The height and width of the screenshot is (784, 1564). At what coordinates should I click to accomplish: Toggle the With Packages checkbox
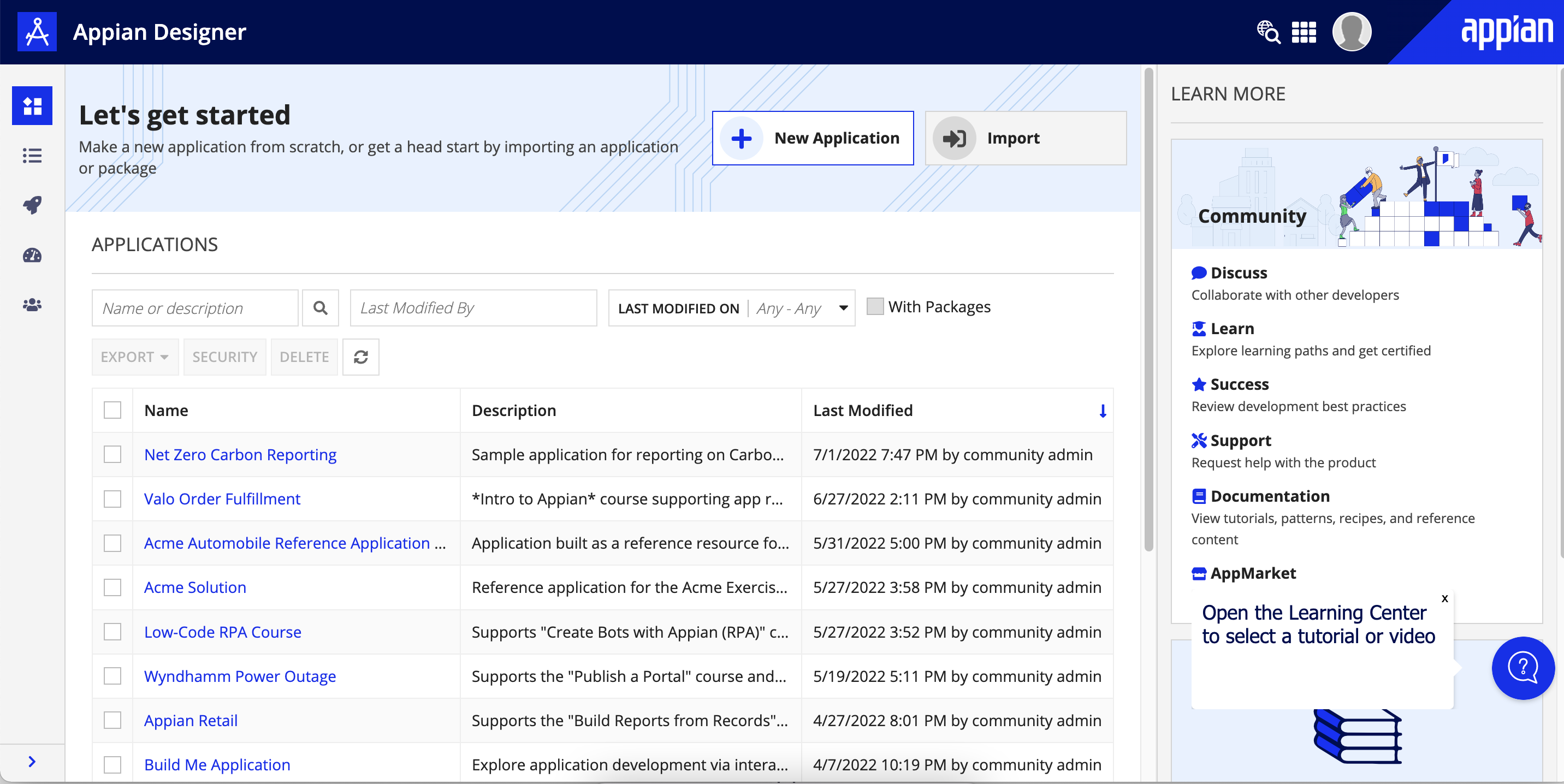(x=875, y=306)
